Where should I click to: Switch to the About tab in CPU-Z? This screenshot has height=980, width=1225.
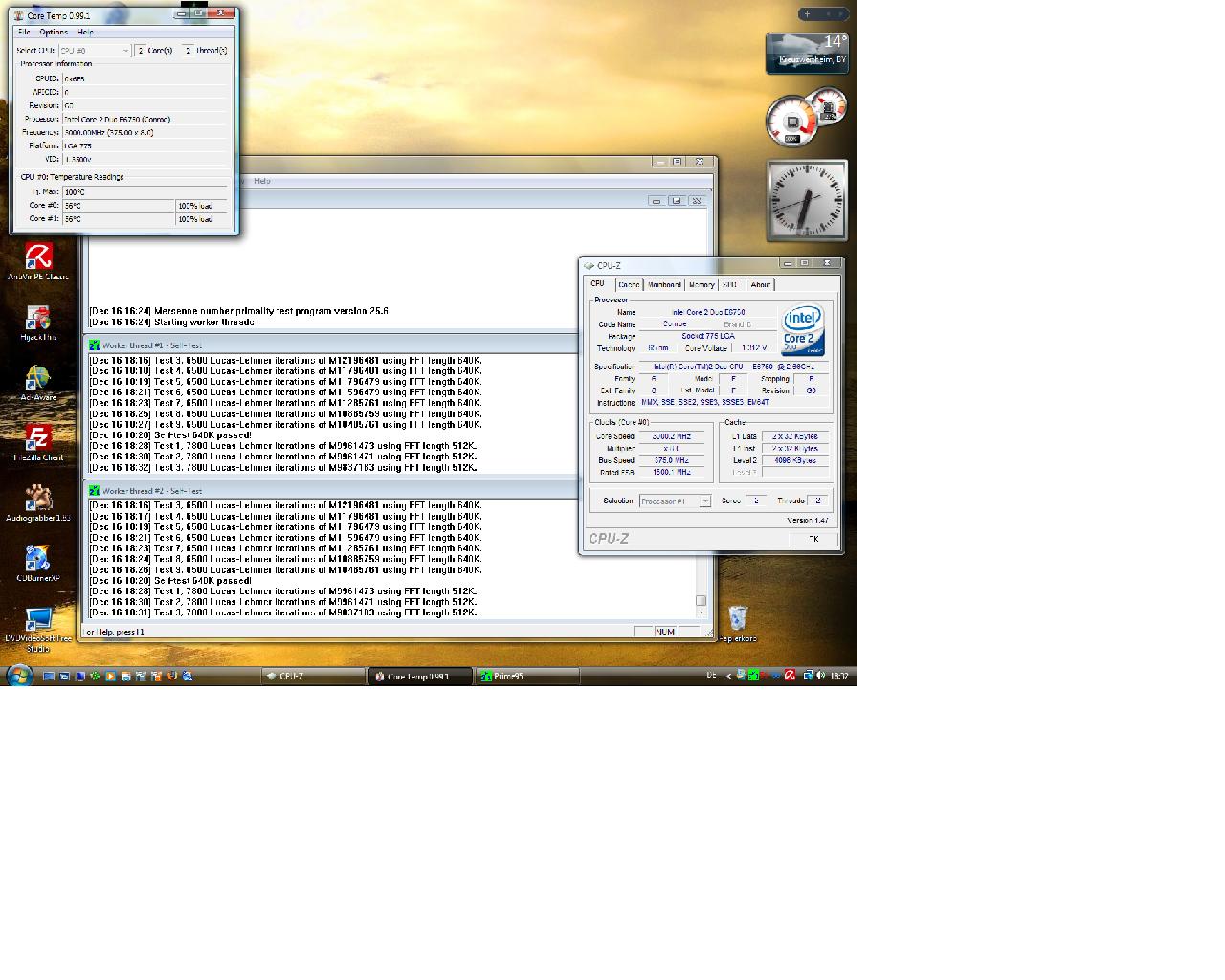tap(760, 284)
